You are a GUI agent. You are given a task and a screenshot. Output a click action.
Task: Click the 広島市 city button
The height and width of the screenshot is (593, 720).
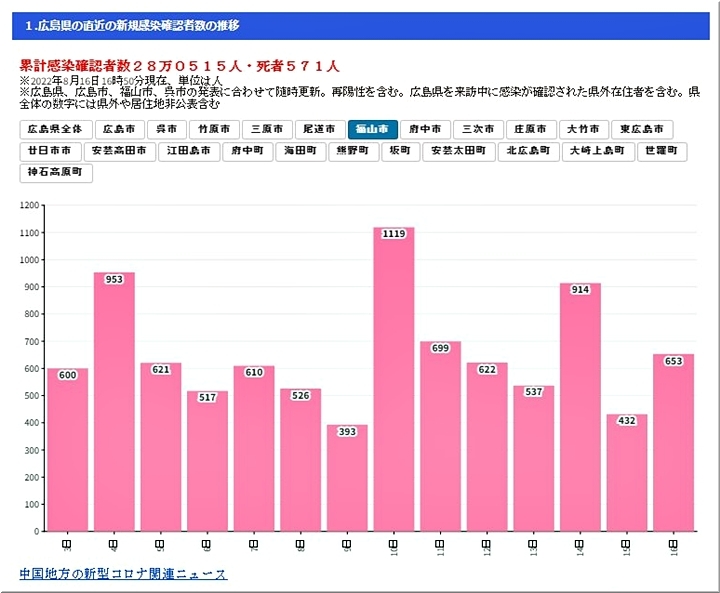[x=119, y=129]
